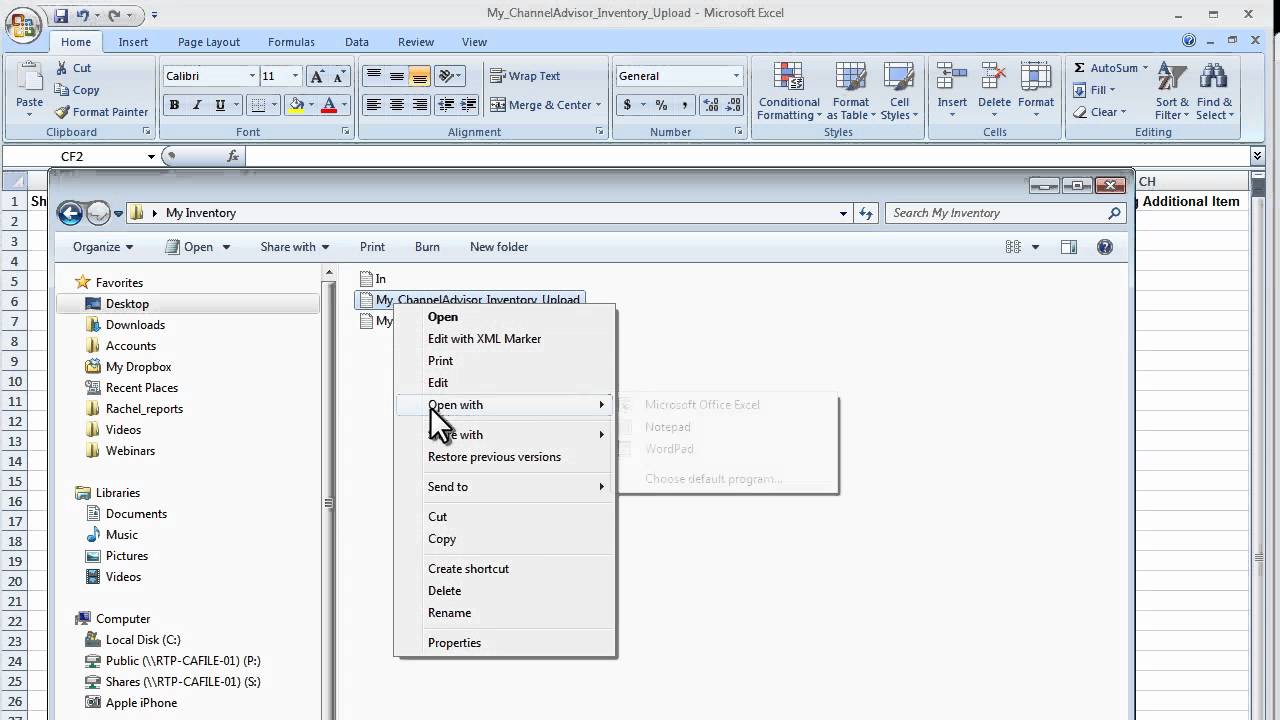The image size is (1280, 720).
Task: Apply Accounting dollar number format
Action: [x=627, y=105]
